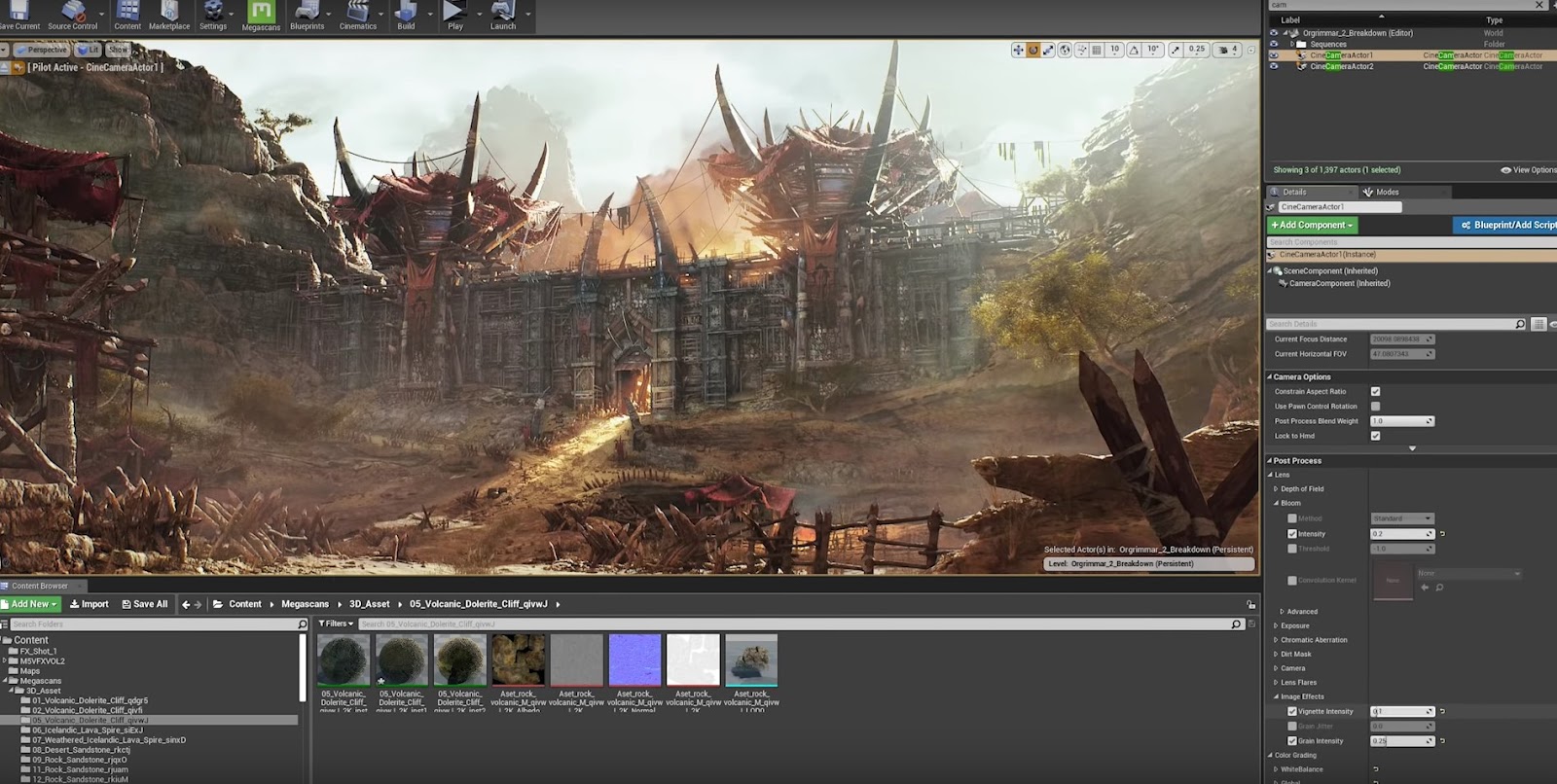
Task: Toggle rotation snapping triangle icon
Action: [x=1134, y=50]
